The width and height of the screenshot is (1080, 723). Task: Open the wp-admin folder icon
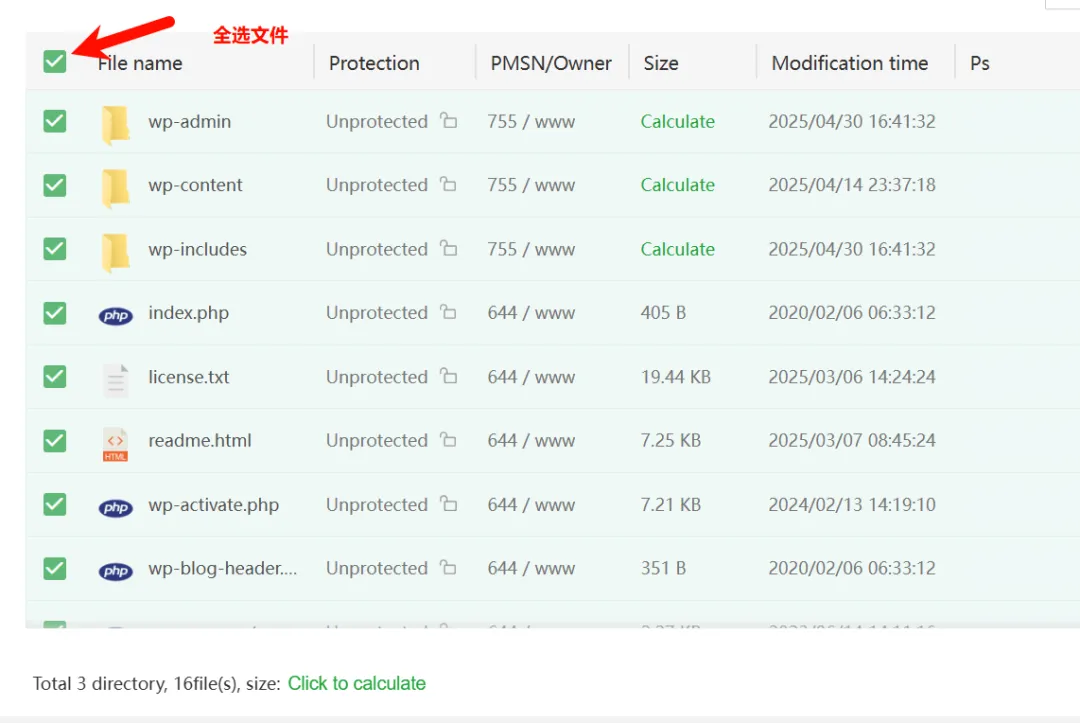115,125
